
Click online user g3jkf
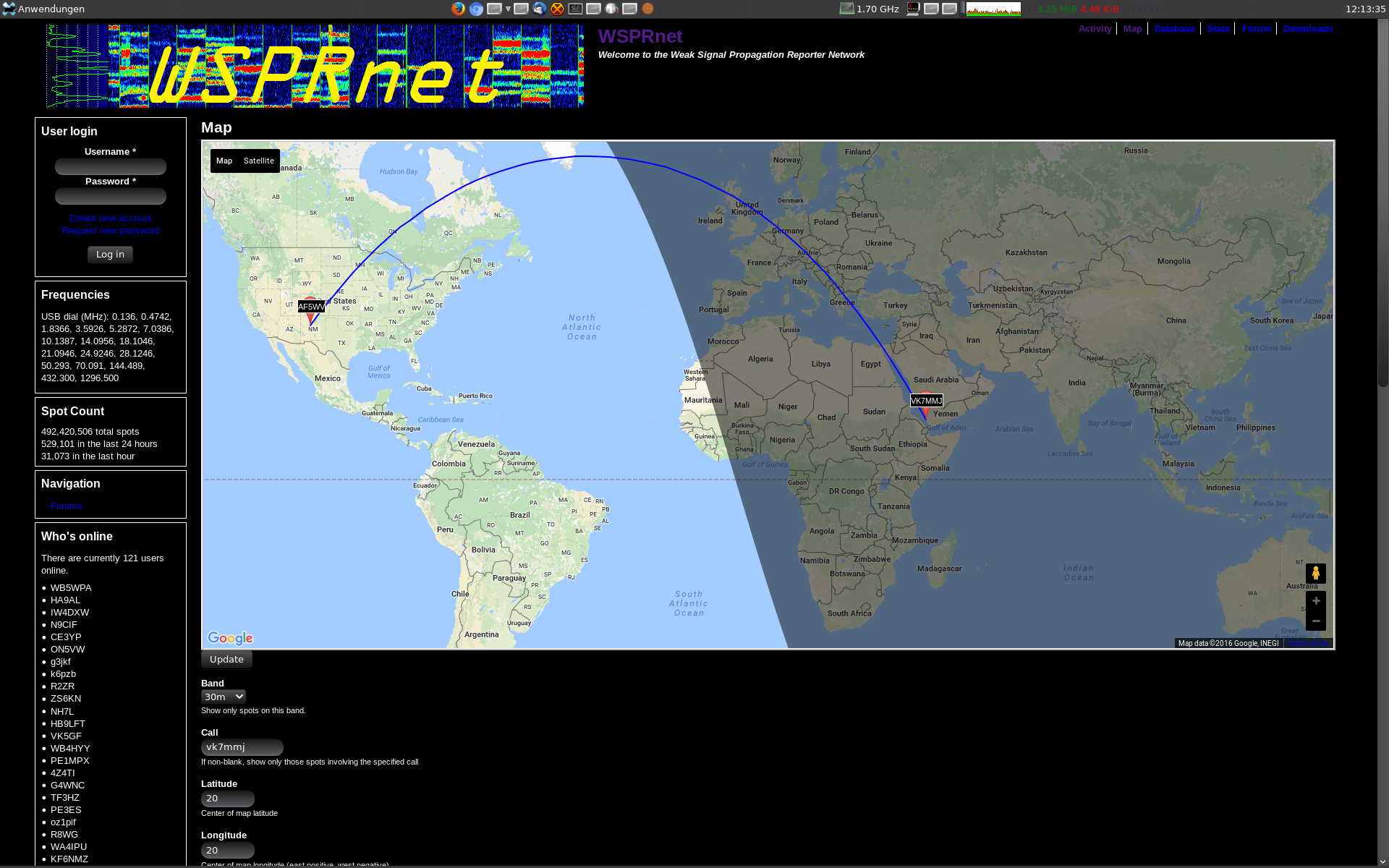tap(61, 662)
